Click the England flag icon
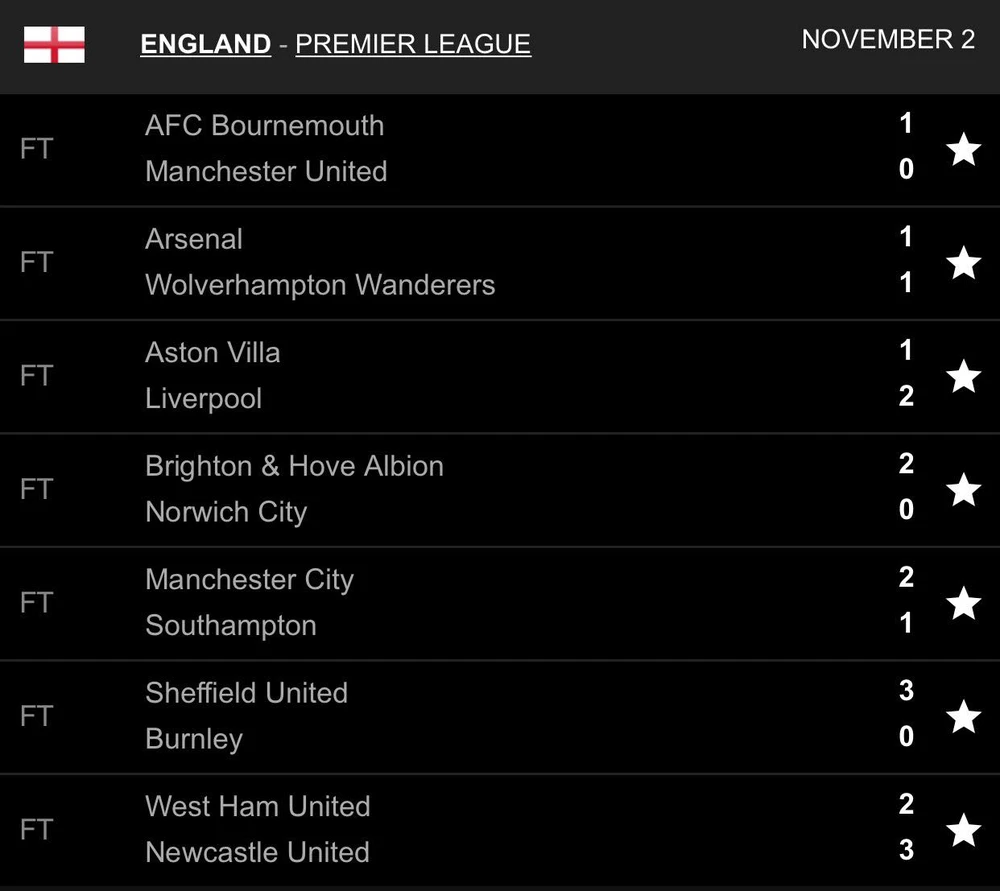 coord(54,45)
